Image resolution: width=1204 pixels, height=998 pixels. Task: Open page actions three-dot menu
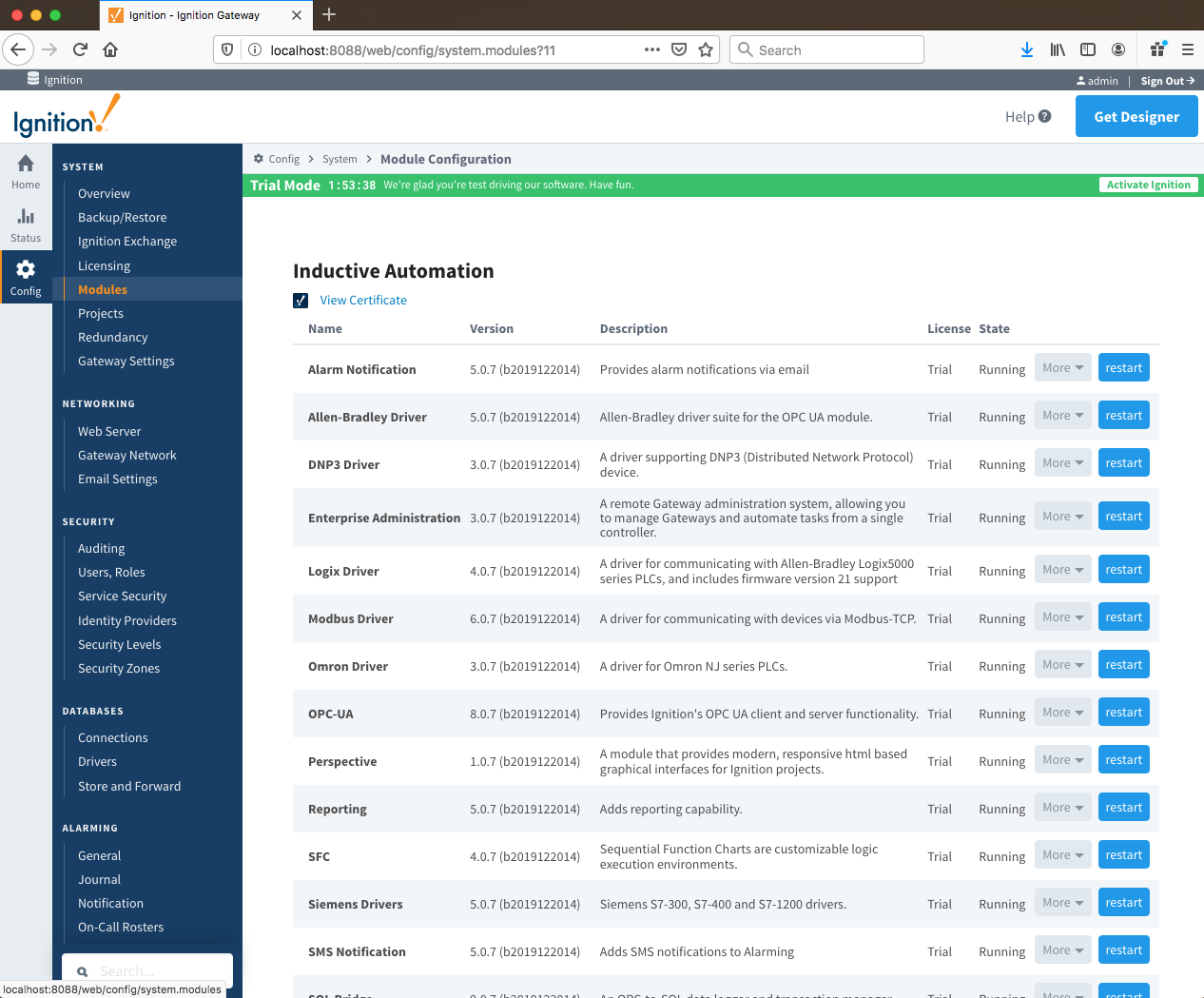651,49
